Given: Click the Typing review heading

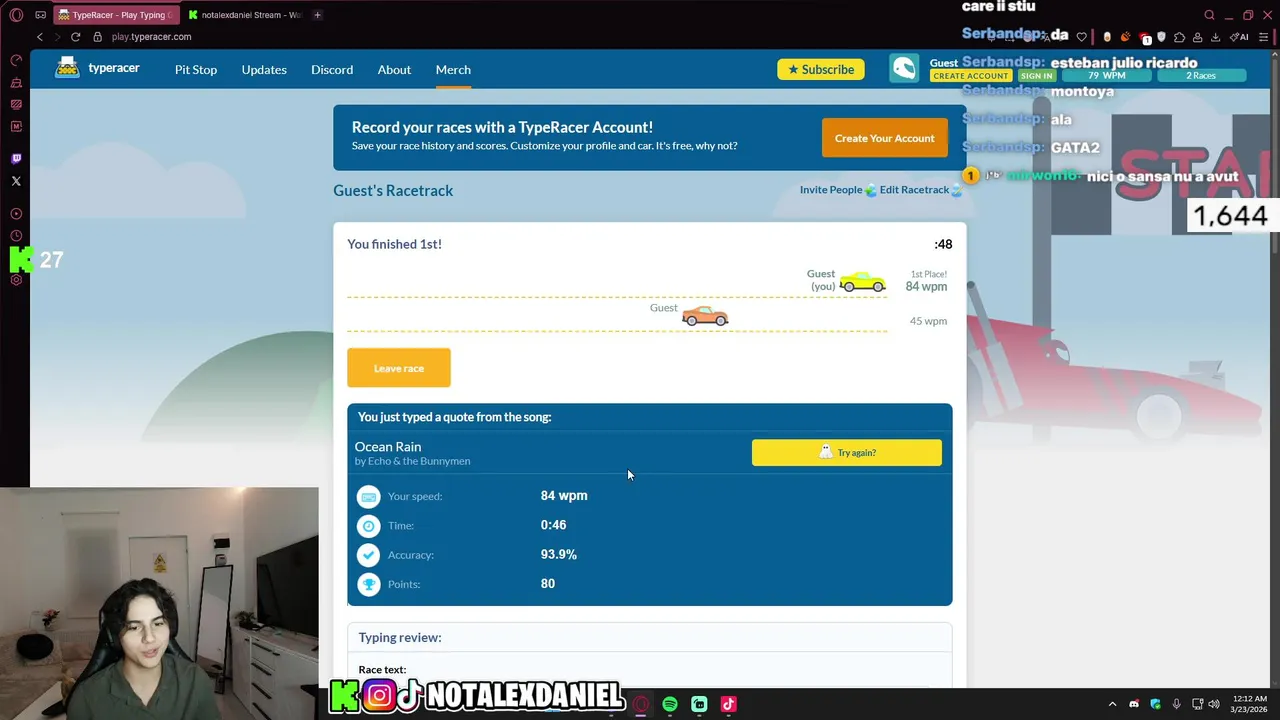Looking at the screenshot, I should click(x=400, y=638).
